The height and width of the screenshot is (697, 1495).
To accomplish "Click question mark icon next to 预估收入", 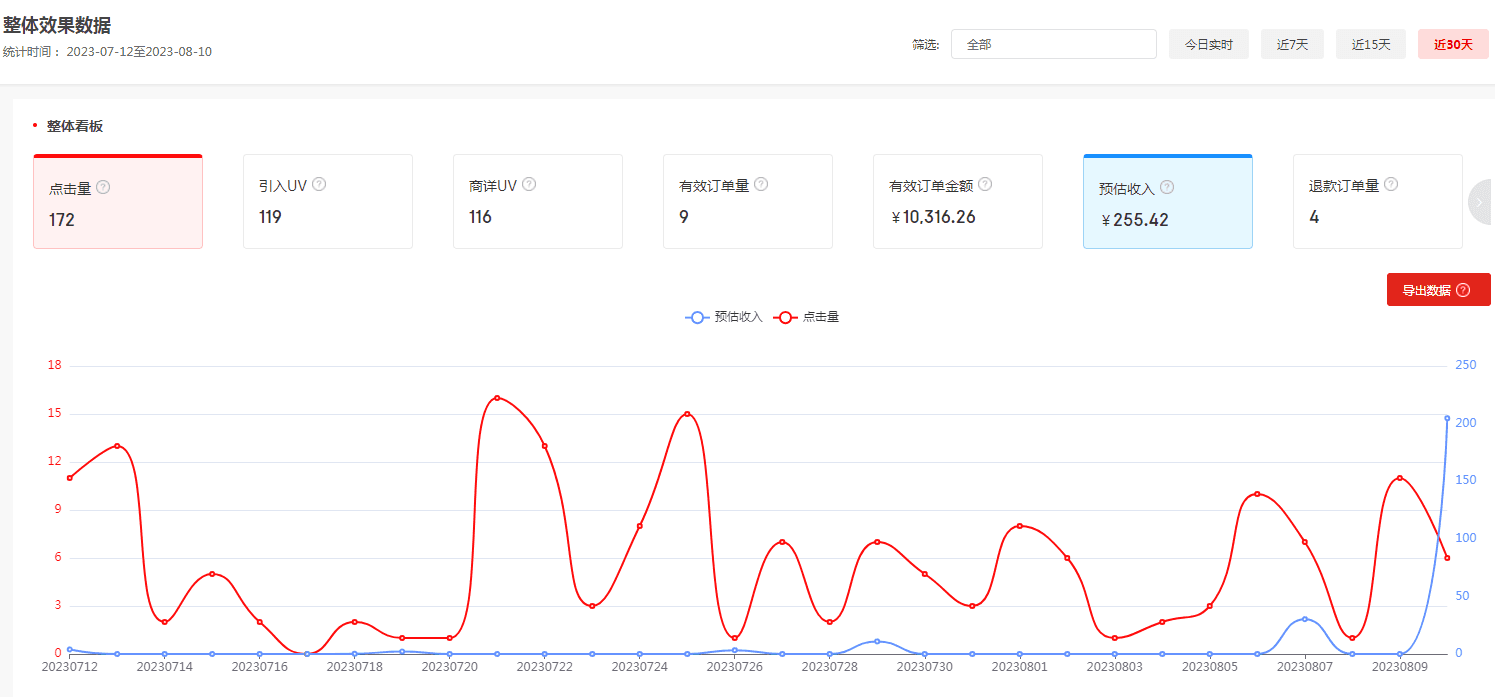I will (x=1167, y=187).
